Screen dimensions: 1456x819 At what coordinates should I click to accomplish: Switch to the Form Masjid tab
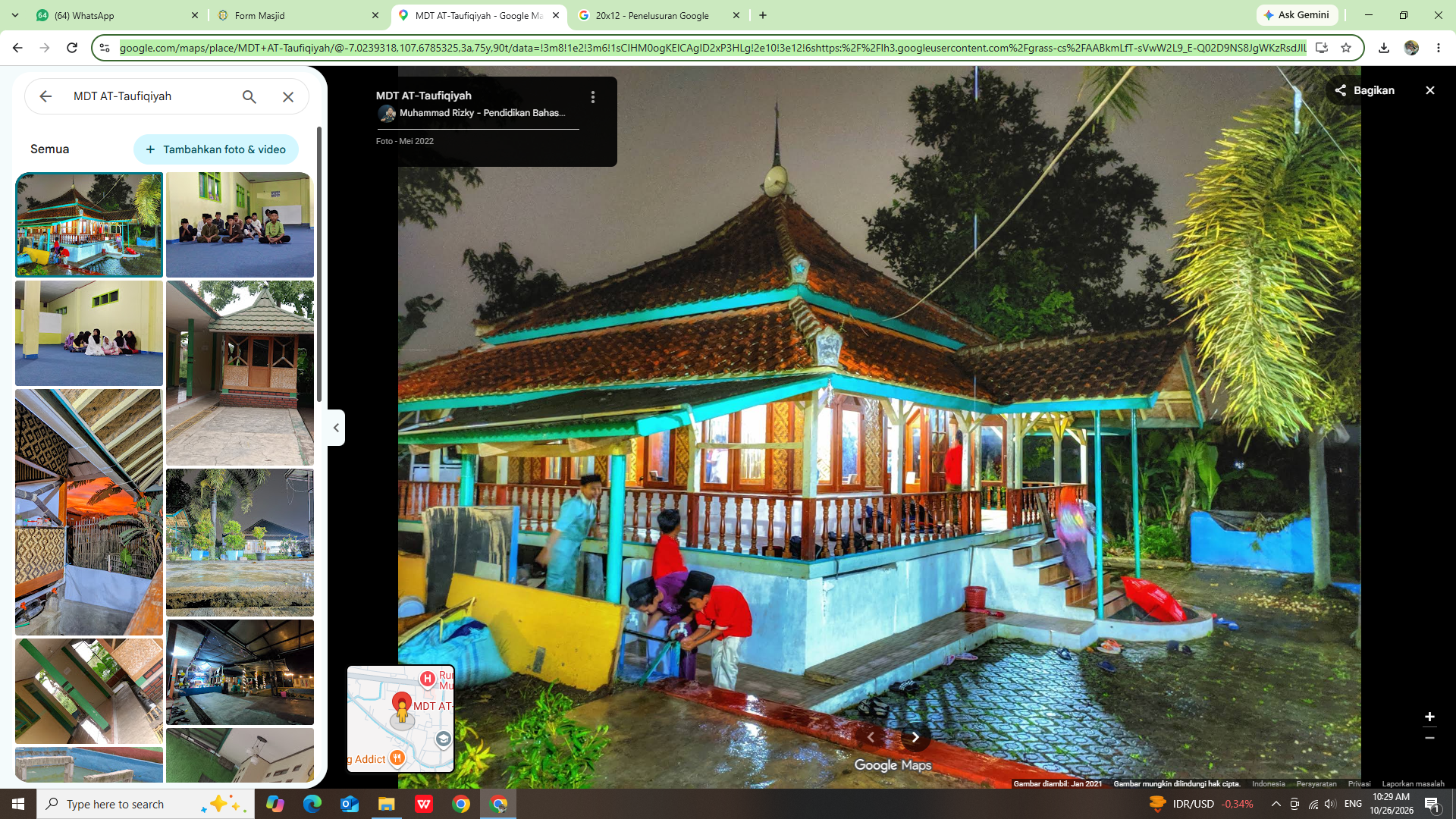tap(298, 15)
